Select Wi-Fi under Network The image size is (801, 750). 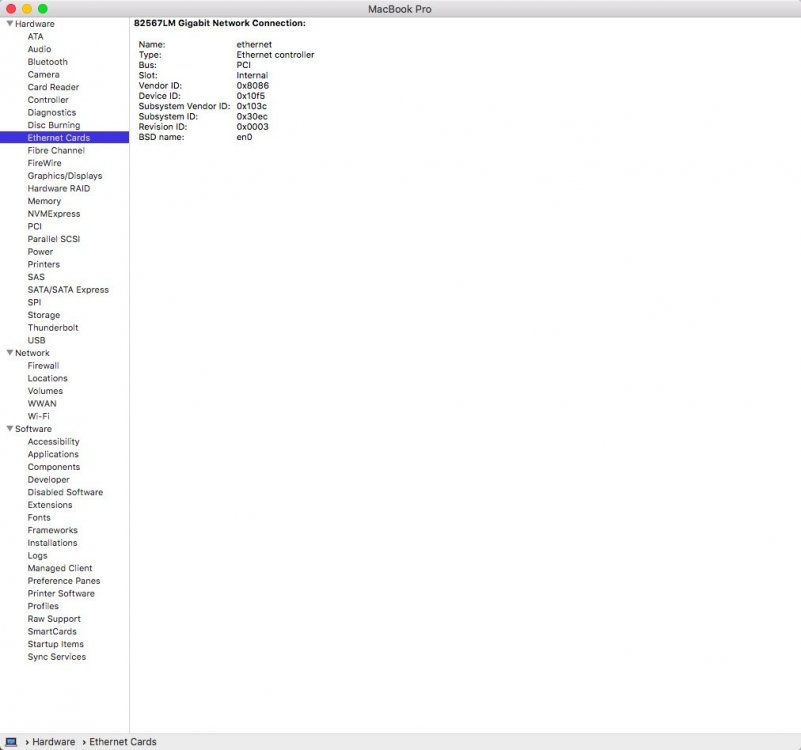[38, 416]
